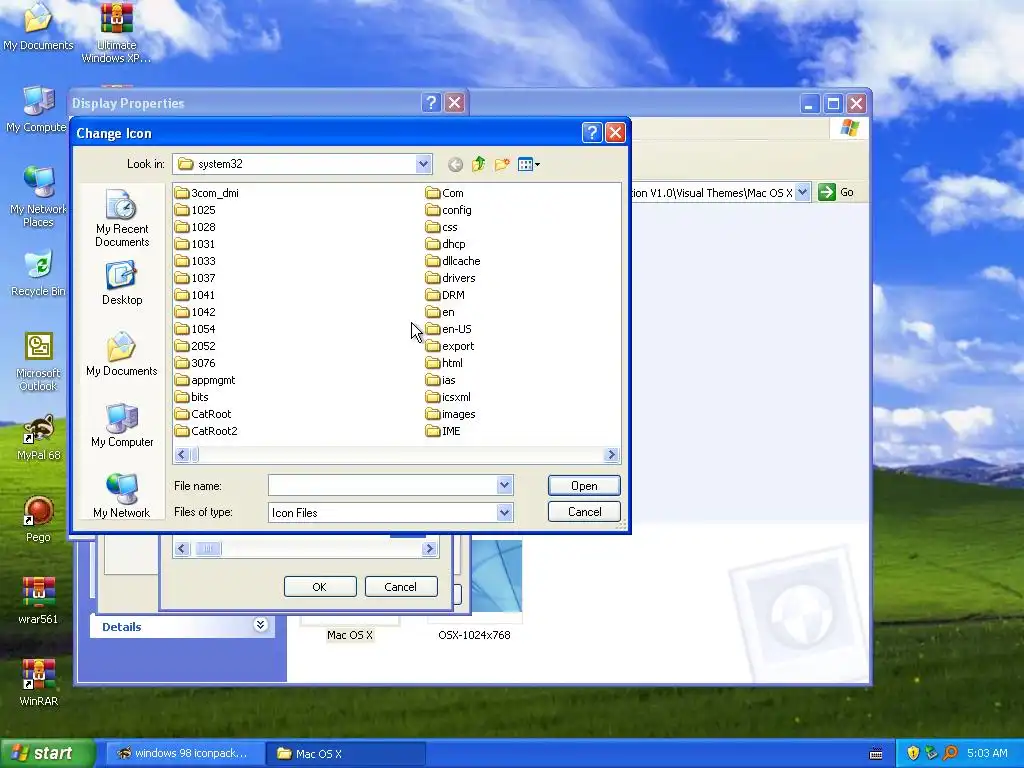The height and width of the screenshot is (768, 1024).
Task: Select the config folder
Action: click(449, 210)
